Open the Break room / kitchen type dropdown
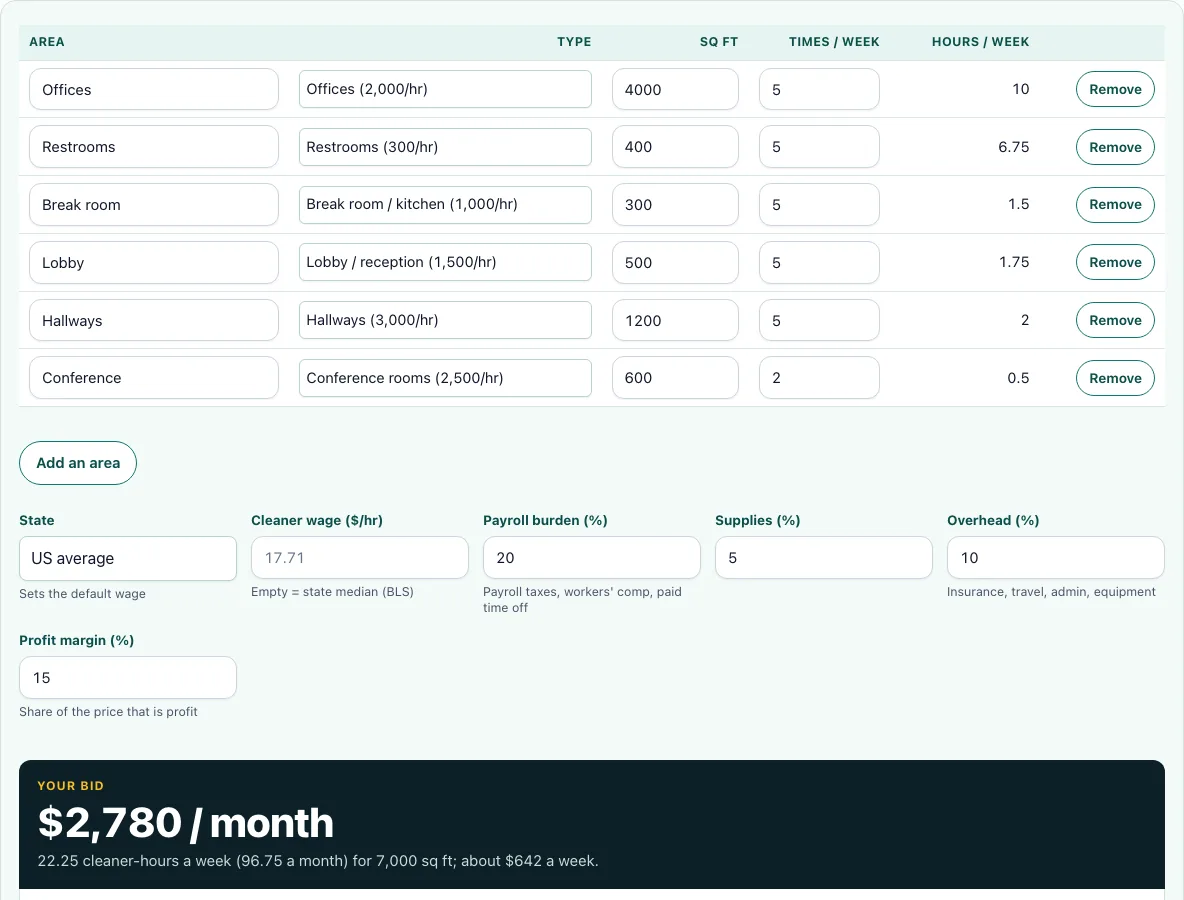This screenshot has height=900, width=1184. click(x=445, y=205)
